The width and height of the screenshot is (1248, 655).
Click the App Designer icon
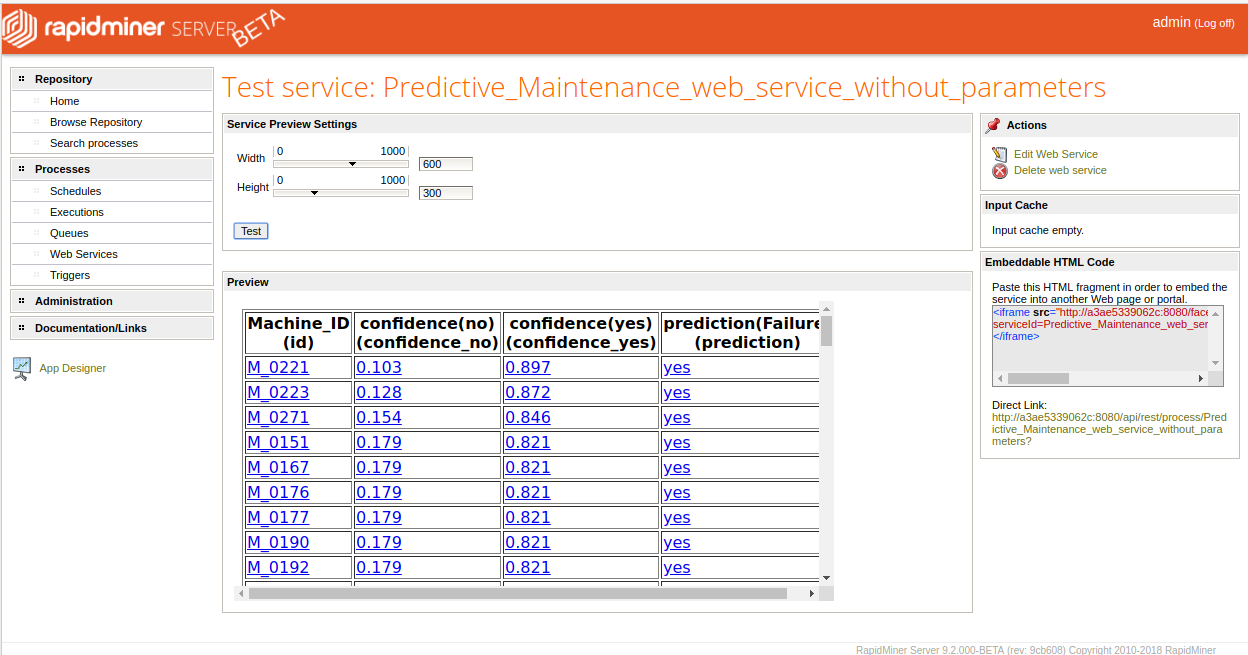22,368
